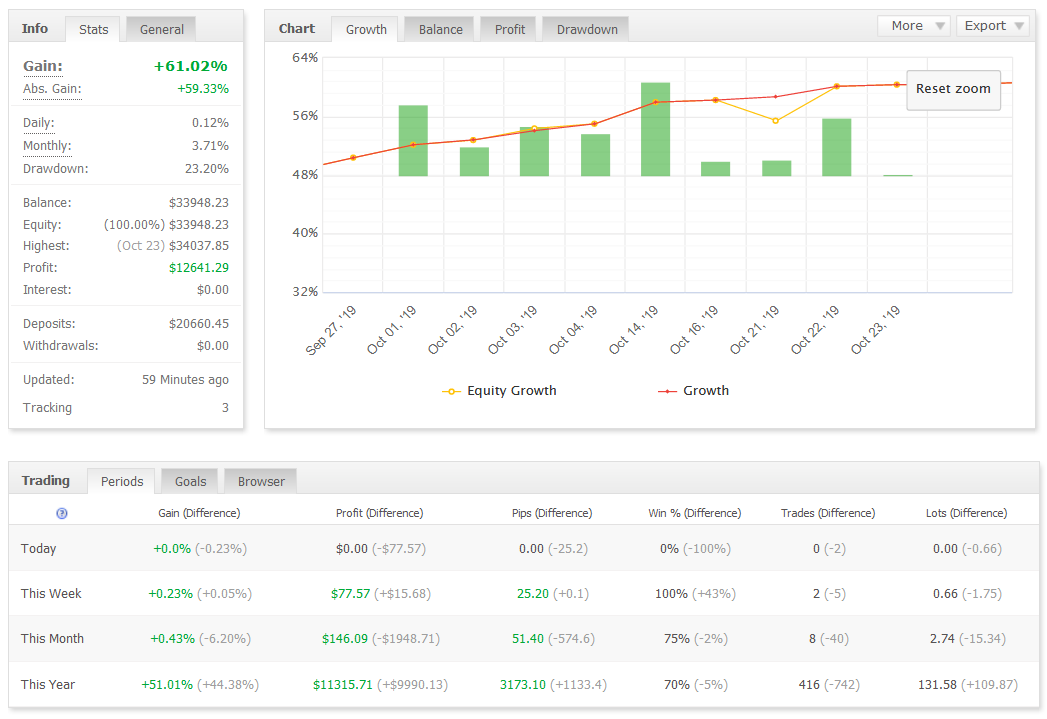
Task: Click the 3173.10 This Year pips
Action: (523, 684)
